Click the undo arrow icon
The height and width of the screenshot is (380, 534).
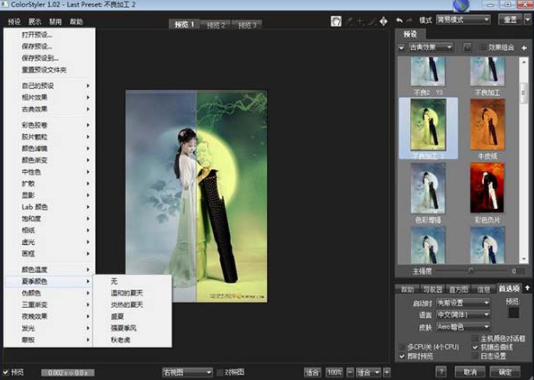click(399, 21)
